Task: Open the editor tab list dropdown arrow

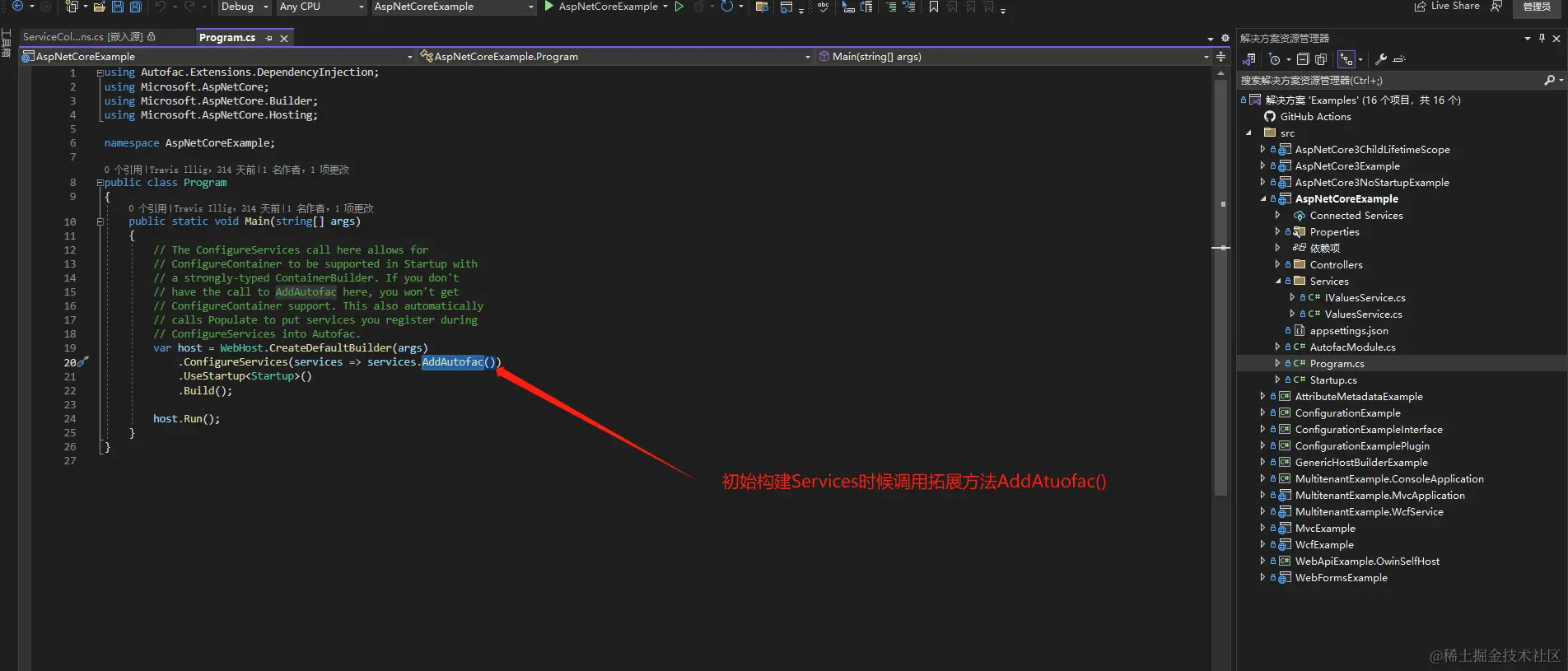Action: 1210,39
